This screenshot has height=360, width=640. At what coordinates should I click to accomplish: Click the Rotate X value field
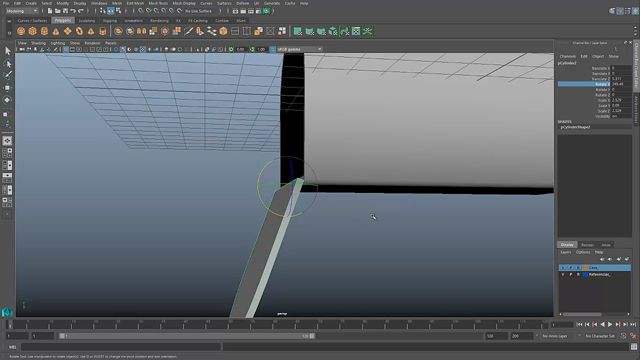coord(621,84)
